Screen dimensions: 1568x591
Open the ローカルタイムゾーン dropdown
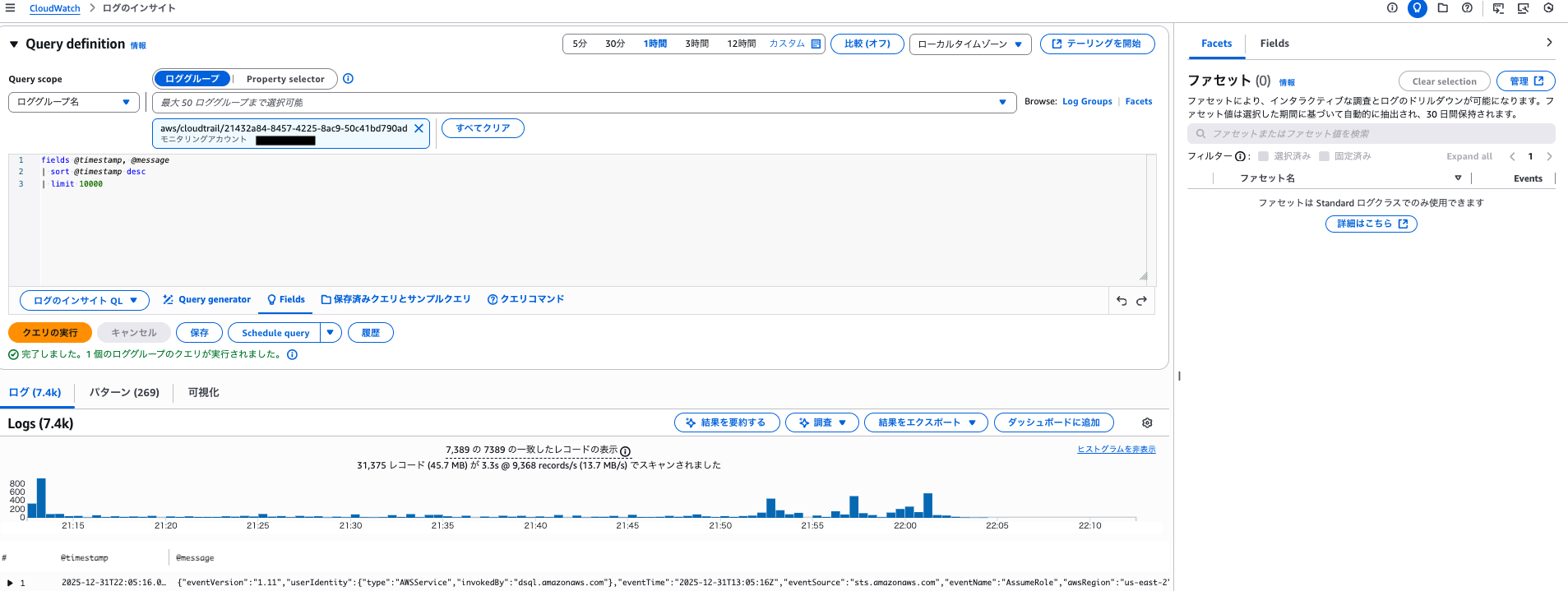click(970, 44)
